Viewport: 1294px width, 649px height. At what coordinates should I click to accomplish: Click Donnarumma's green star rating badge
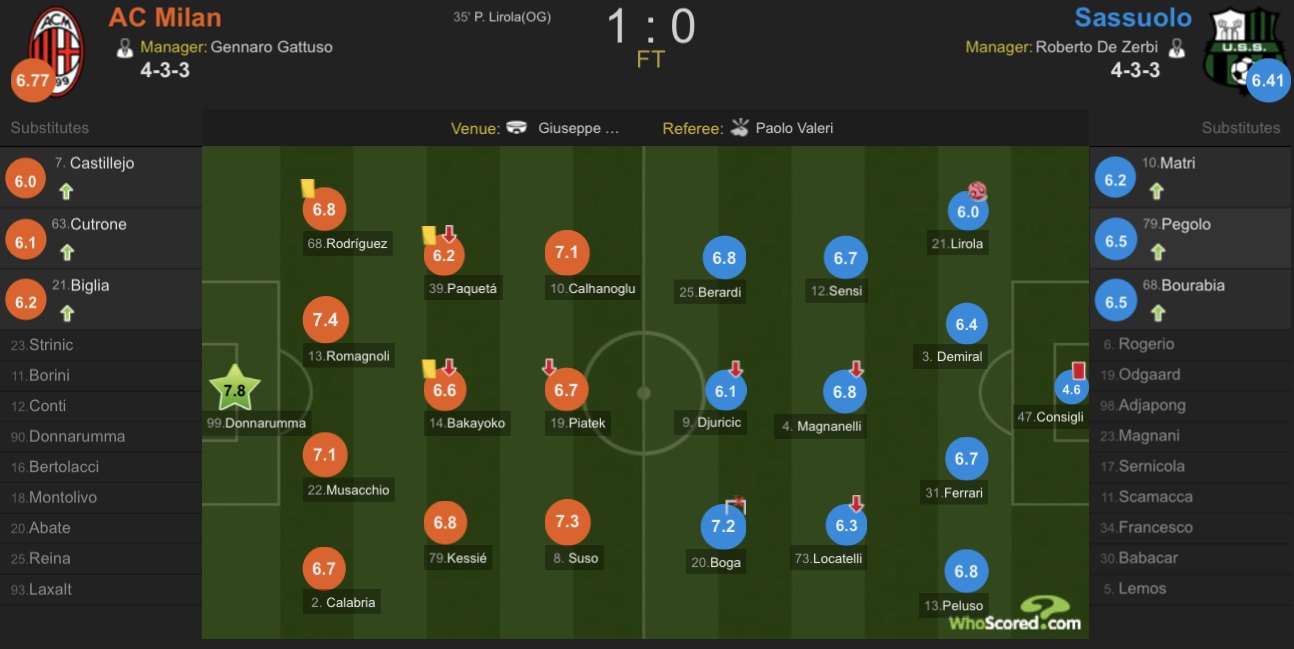tap(235, 391)
